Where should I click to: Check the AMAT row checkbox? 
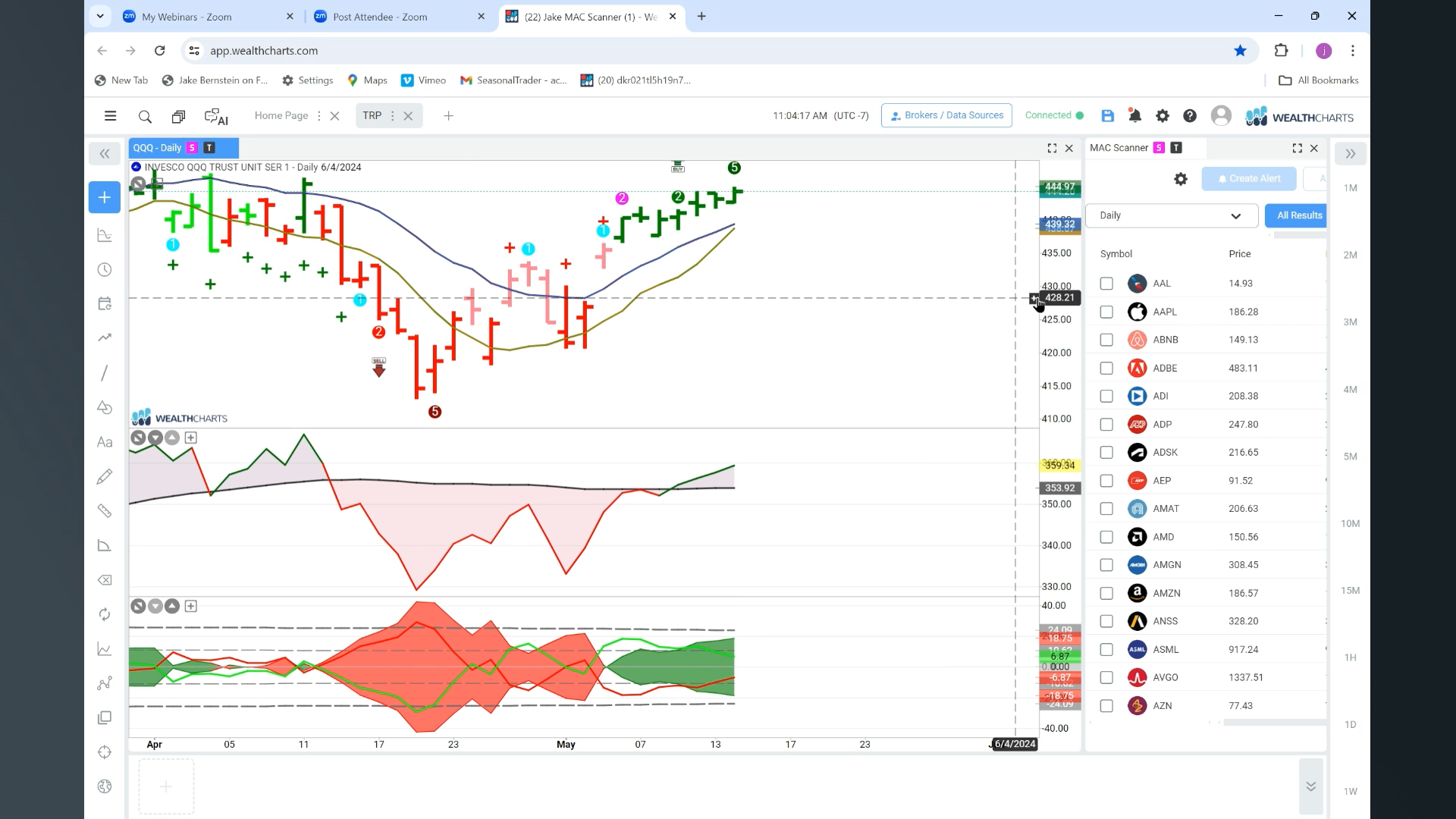point(1106,509)
